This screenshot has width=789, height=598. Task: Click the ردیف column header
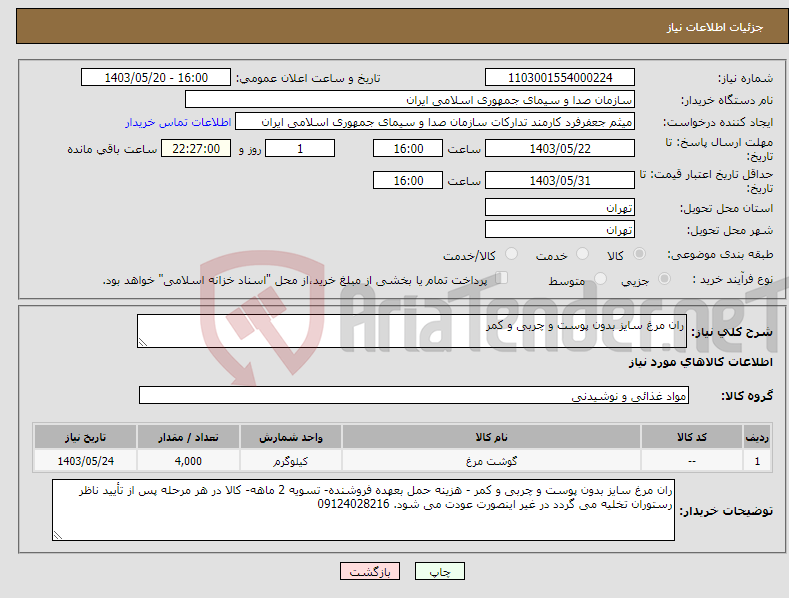[x=757, y=437]
